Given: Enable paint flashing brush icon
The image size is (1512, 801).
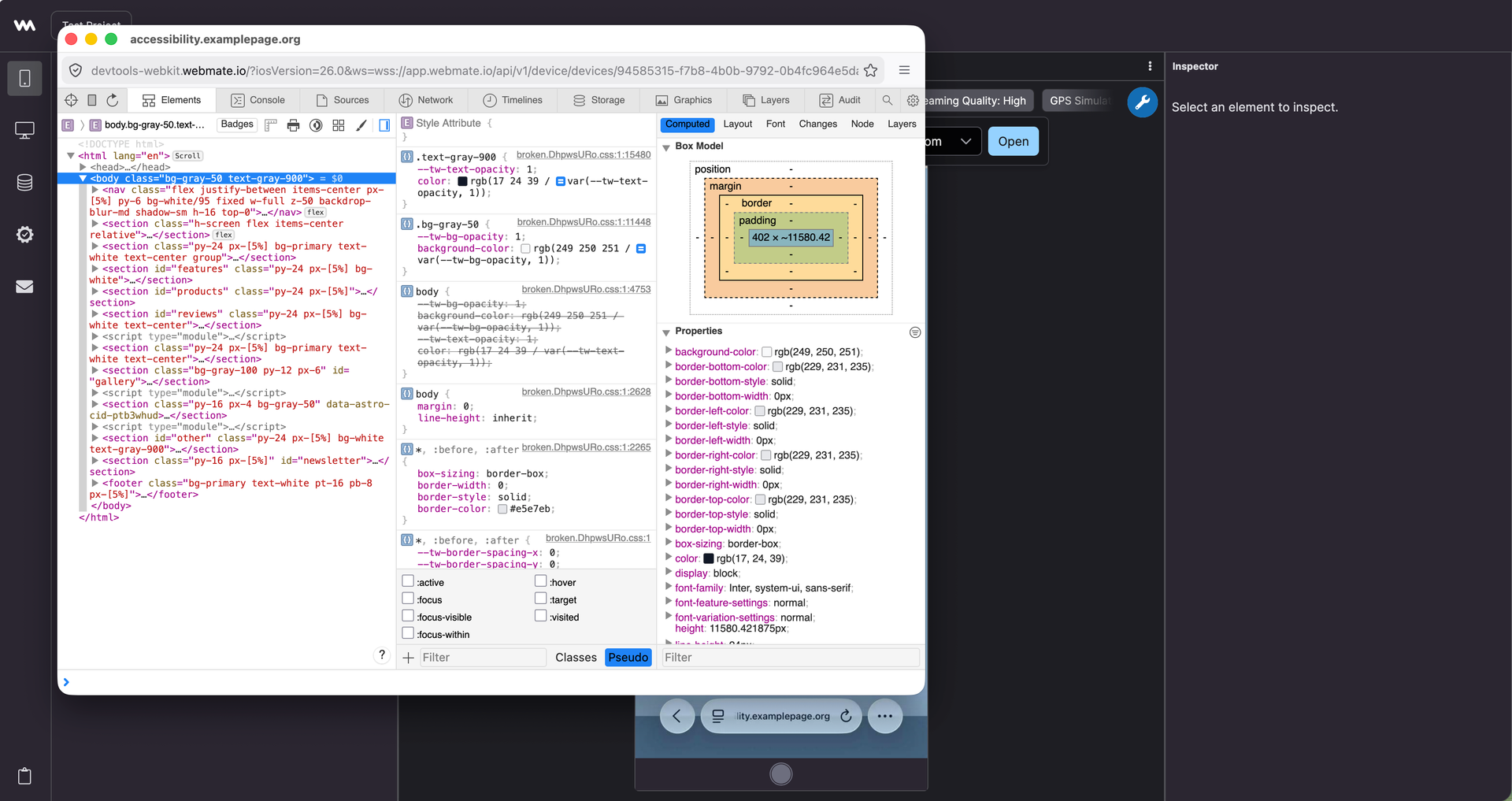Looking at the screenshot, I should tap(361, 124).
